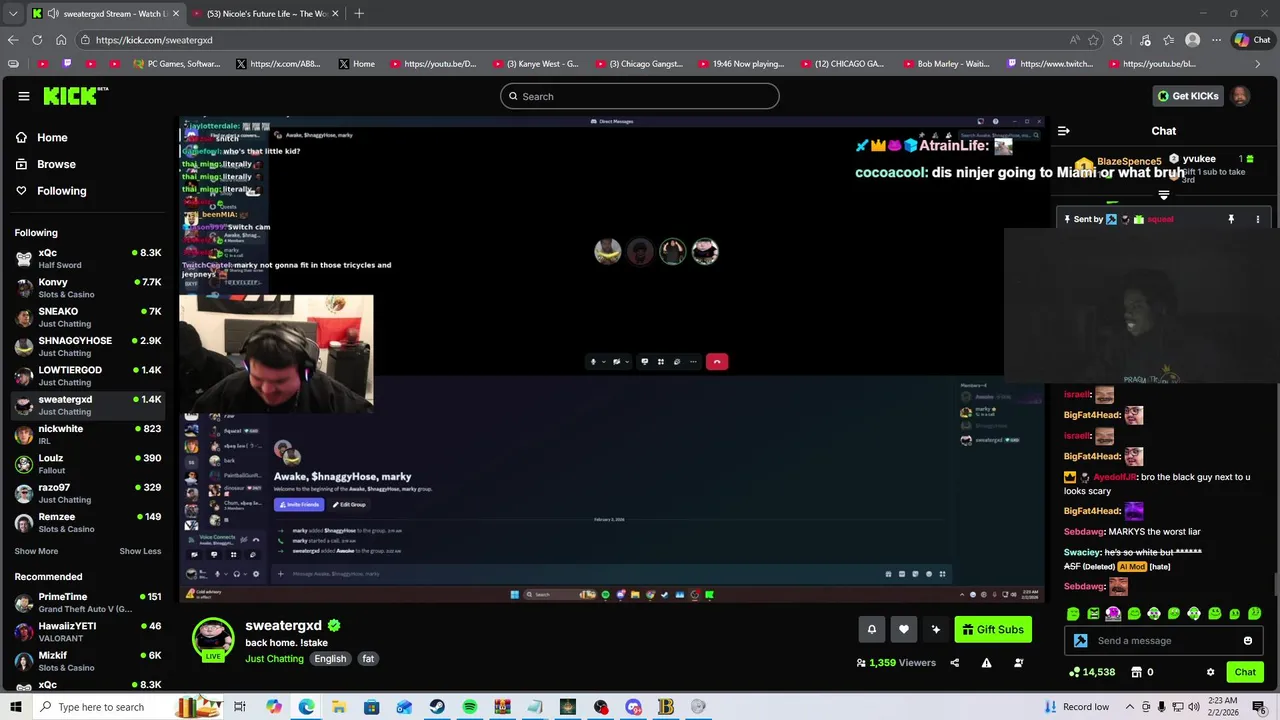Open Loulz channel in sidebar
This screenshot has height=720, width=1280.
(x=88, y=464)
